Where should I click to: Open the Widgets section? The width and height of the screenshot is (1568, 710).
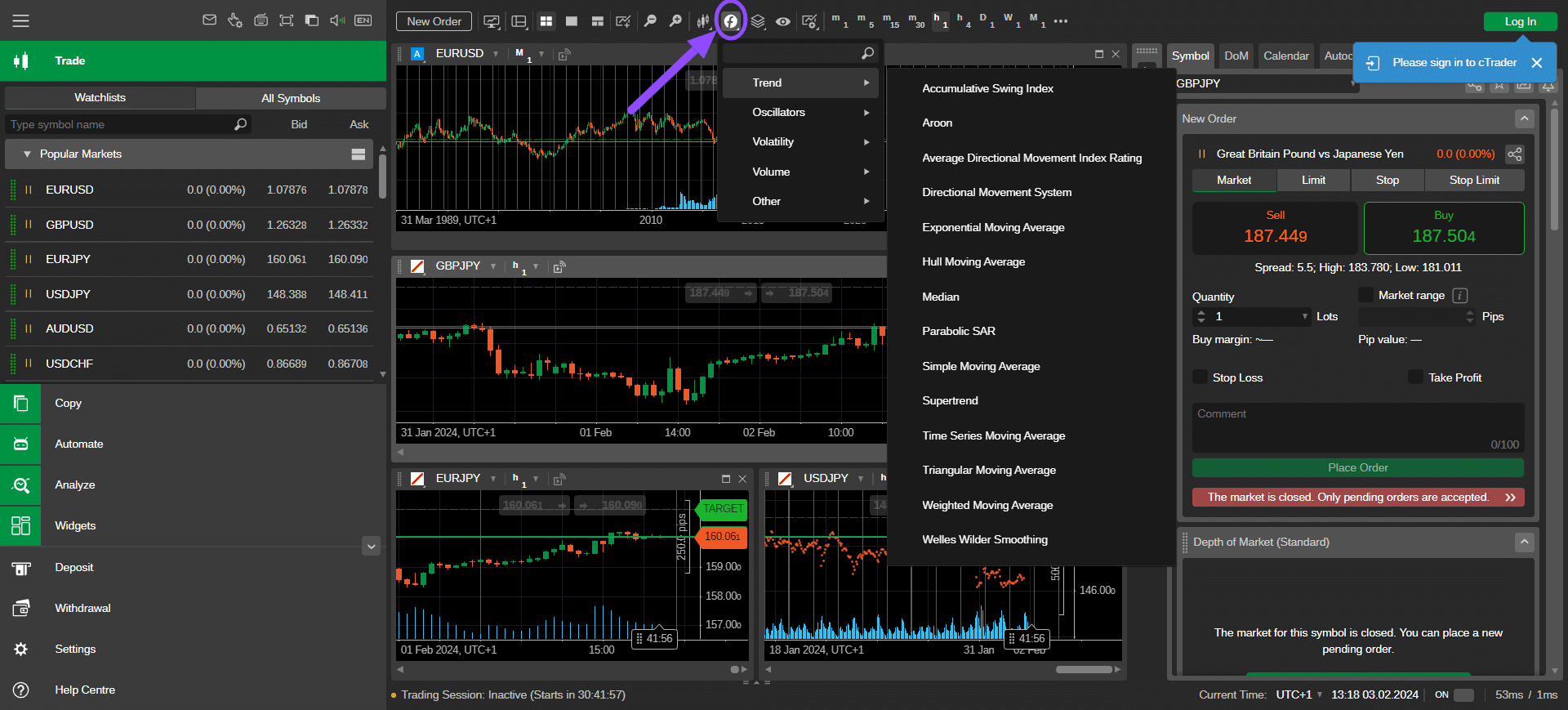point(193,526)
